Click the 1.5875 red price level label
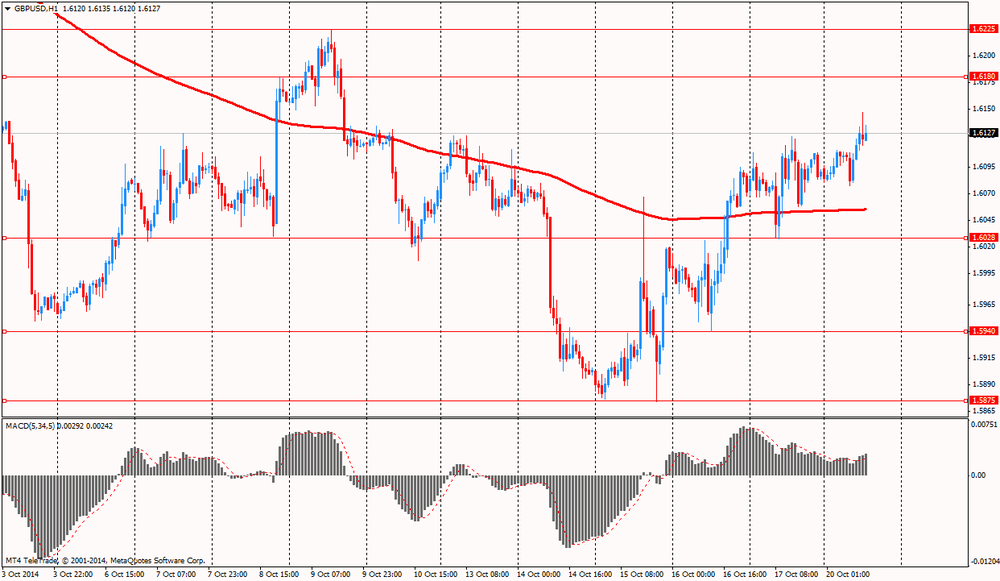Viewport: 1000px width, 581px height. 983,401
